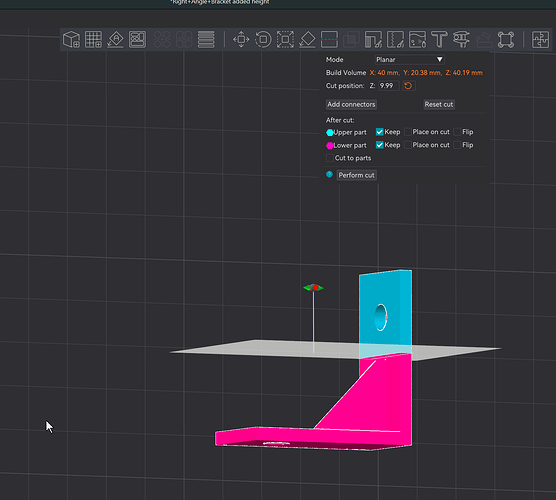Screen dimensions: 556x500
Task: Click the Arrange all objects icon
Action: click(137, 39)
